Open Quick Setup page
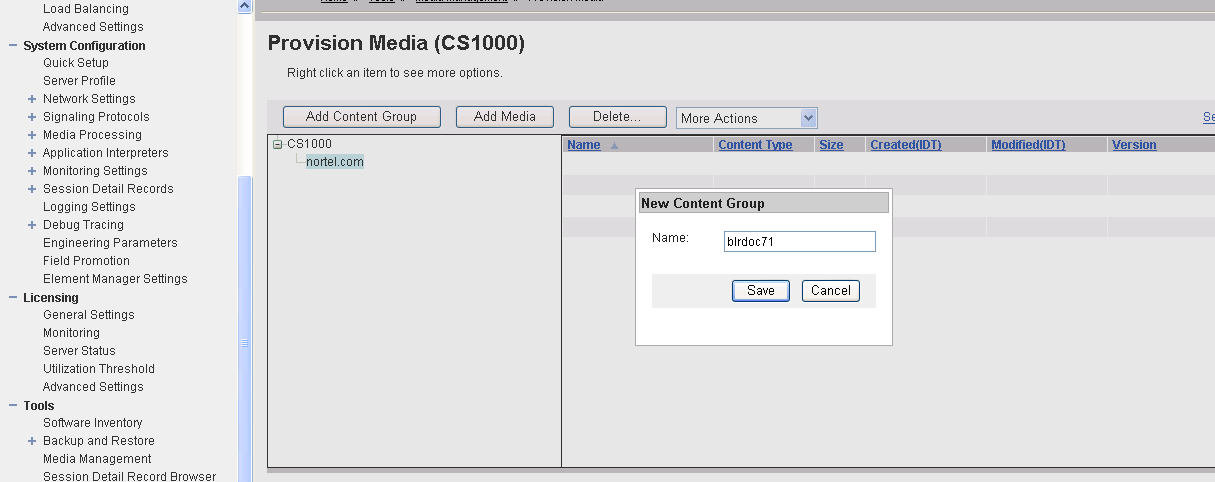The image size is (1215, 482). pos(76,63)
